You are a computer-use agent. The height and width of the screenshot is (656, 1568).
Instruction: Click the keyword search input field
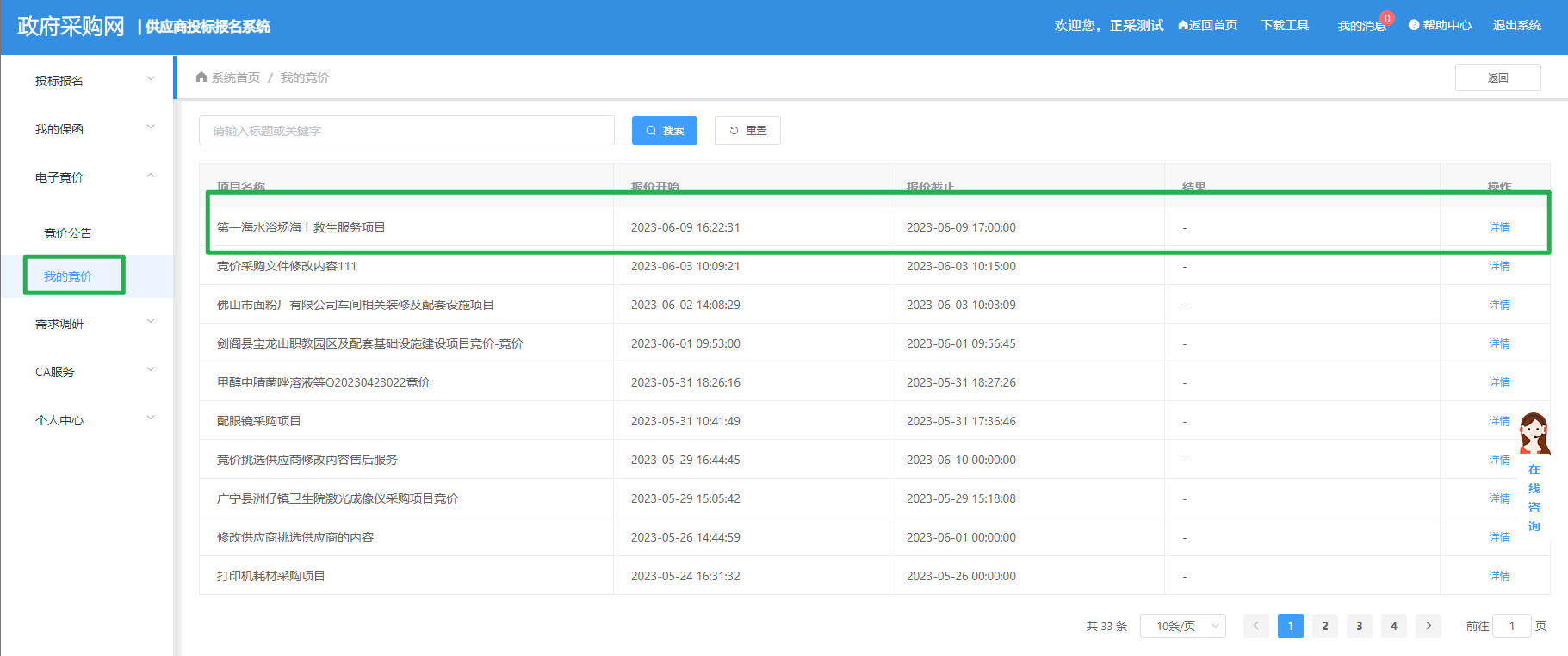[406, 131]
